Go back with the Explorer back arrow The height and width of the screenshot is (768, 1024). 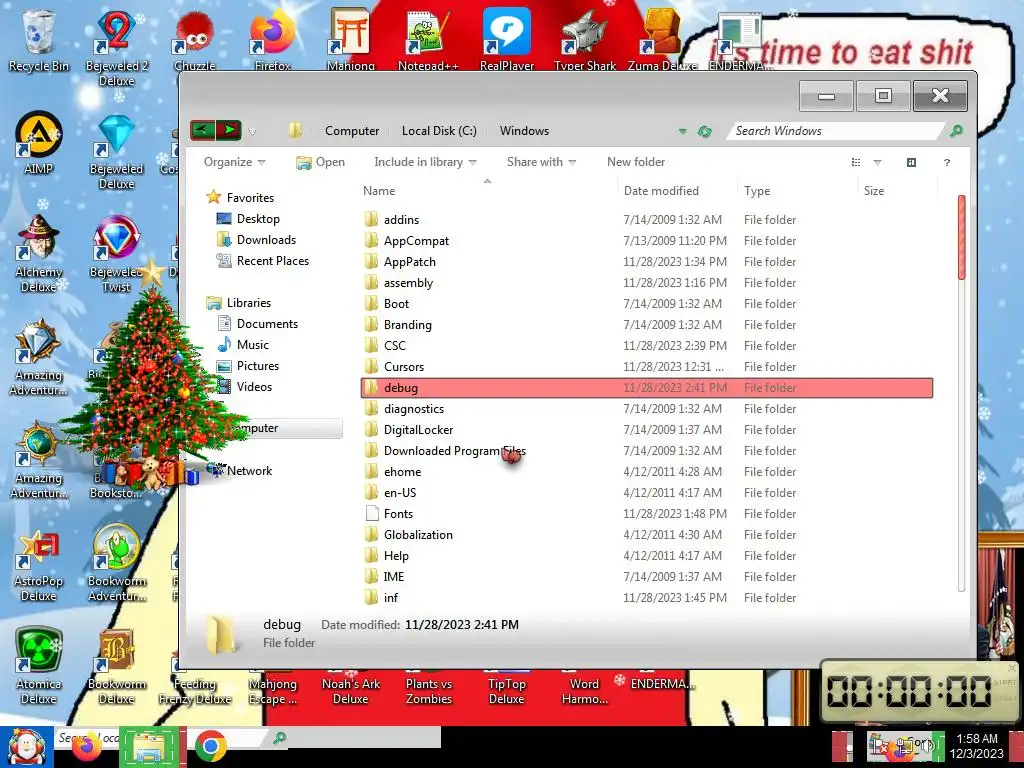click(x=202, y=131)
